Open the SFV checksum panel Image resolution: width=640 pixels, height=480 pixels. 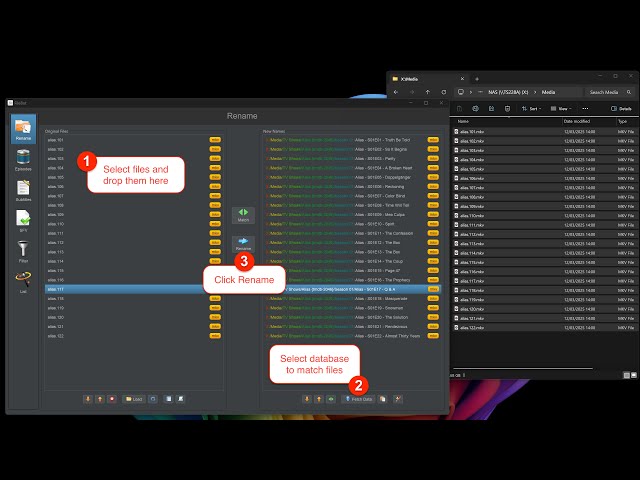pyautogui.click(x=22, y=220)
